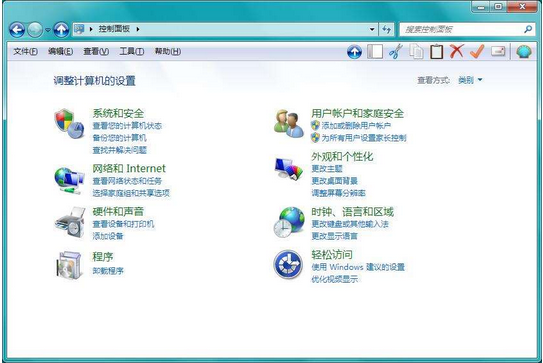Click the red X Delete toolbar icon

tap(457, 51)
